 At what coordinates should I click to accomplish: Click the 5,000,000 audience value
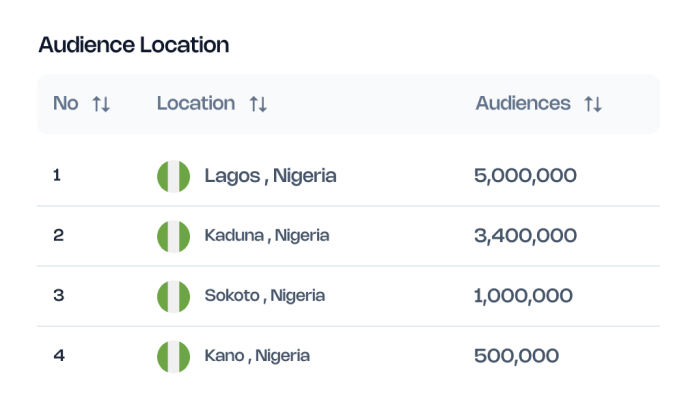[525, 176]
